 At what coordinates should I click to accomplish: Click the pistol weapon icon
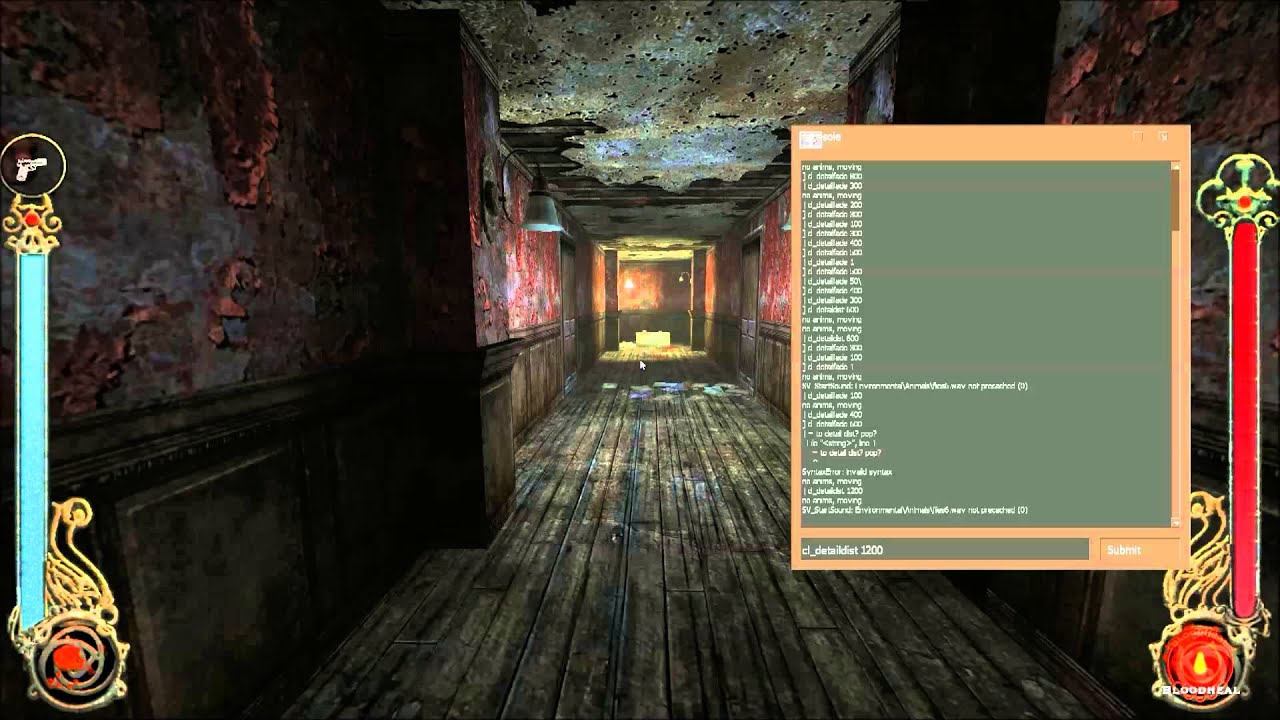(x=33, y=165)
